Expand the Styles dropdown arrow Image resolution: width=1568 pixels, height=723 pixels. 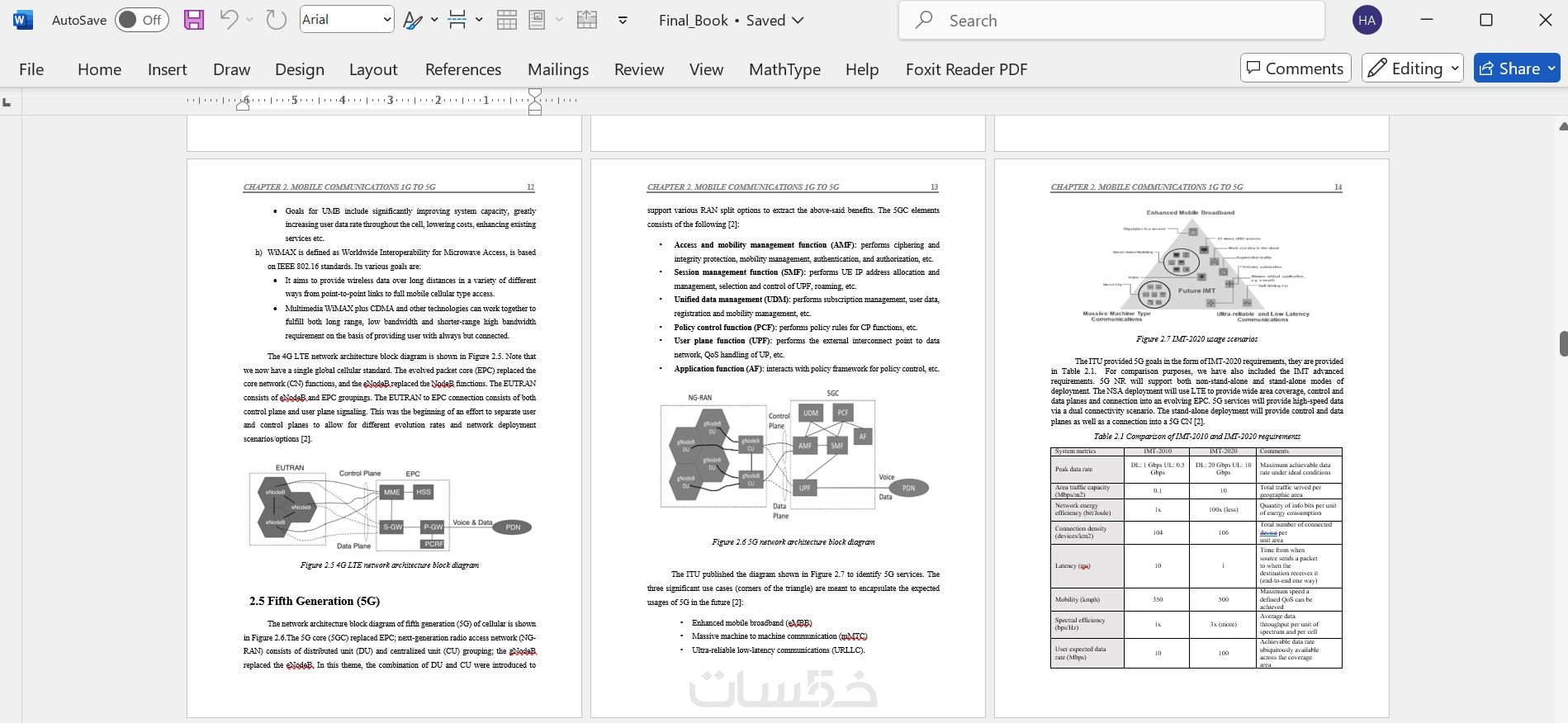click(434, 20)
